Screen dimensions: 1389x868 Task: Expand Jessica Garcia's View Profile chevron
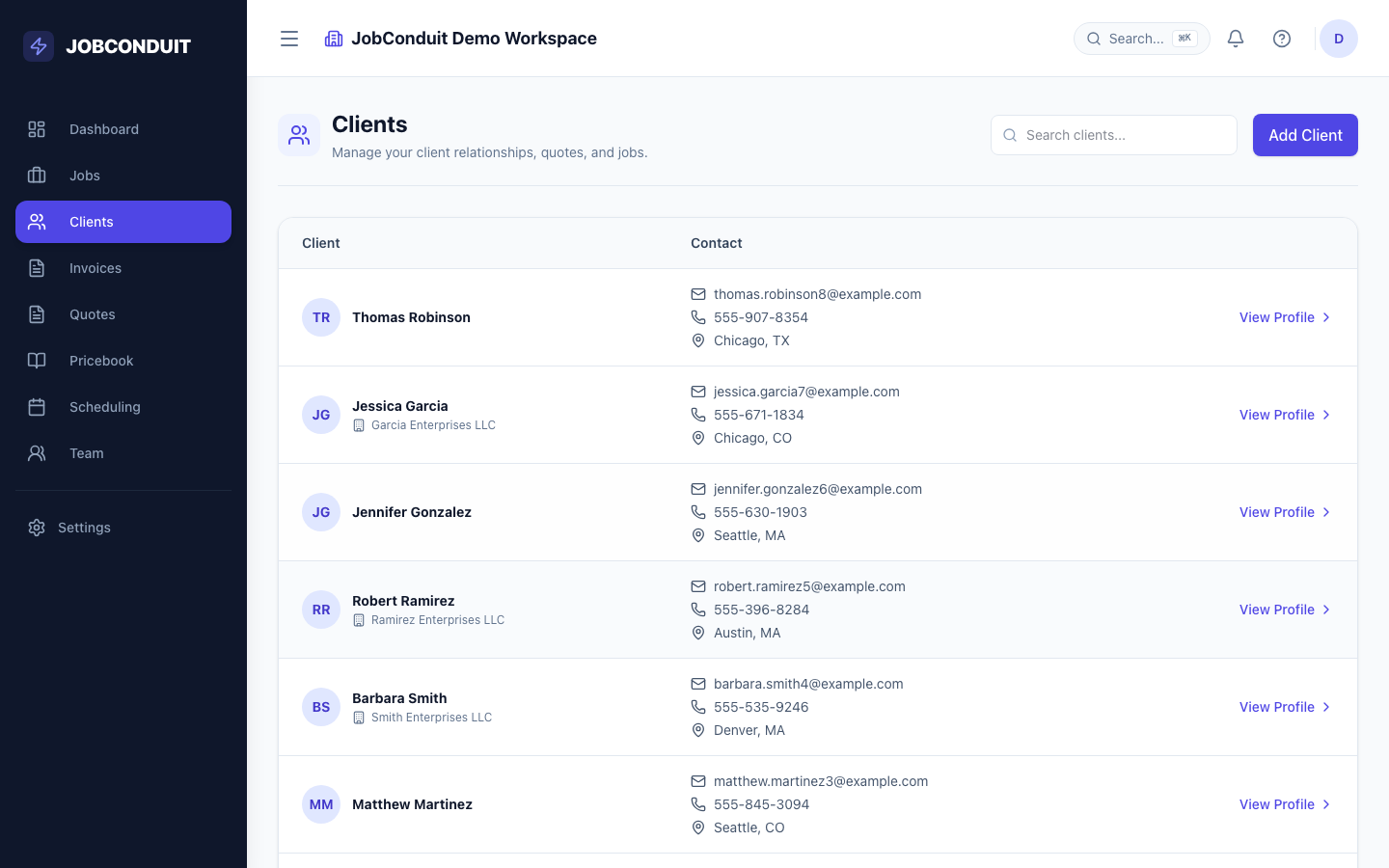click(x=1326, y=415)
